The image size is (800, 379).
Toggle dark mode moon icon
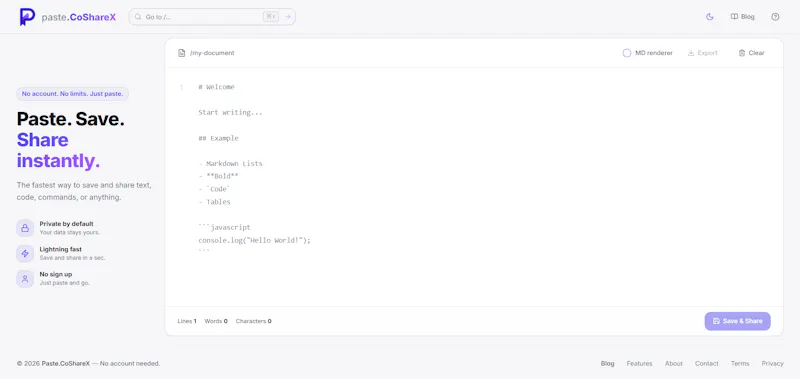click(x=709, y=17)
